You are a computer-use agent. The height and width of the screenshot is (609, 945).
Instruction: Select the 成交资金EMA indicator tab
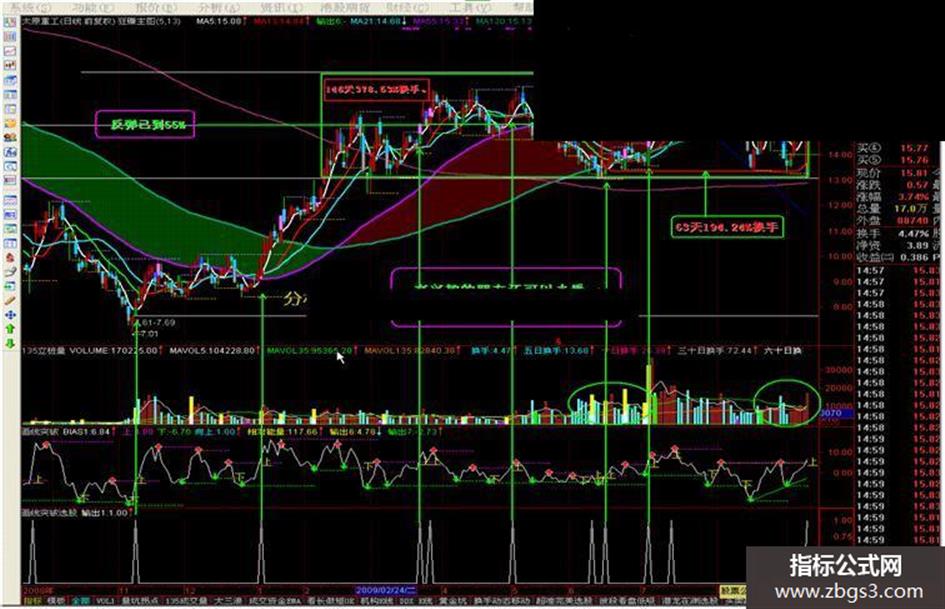275,601
